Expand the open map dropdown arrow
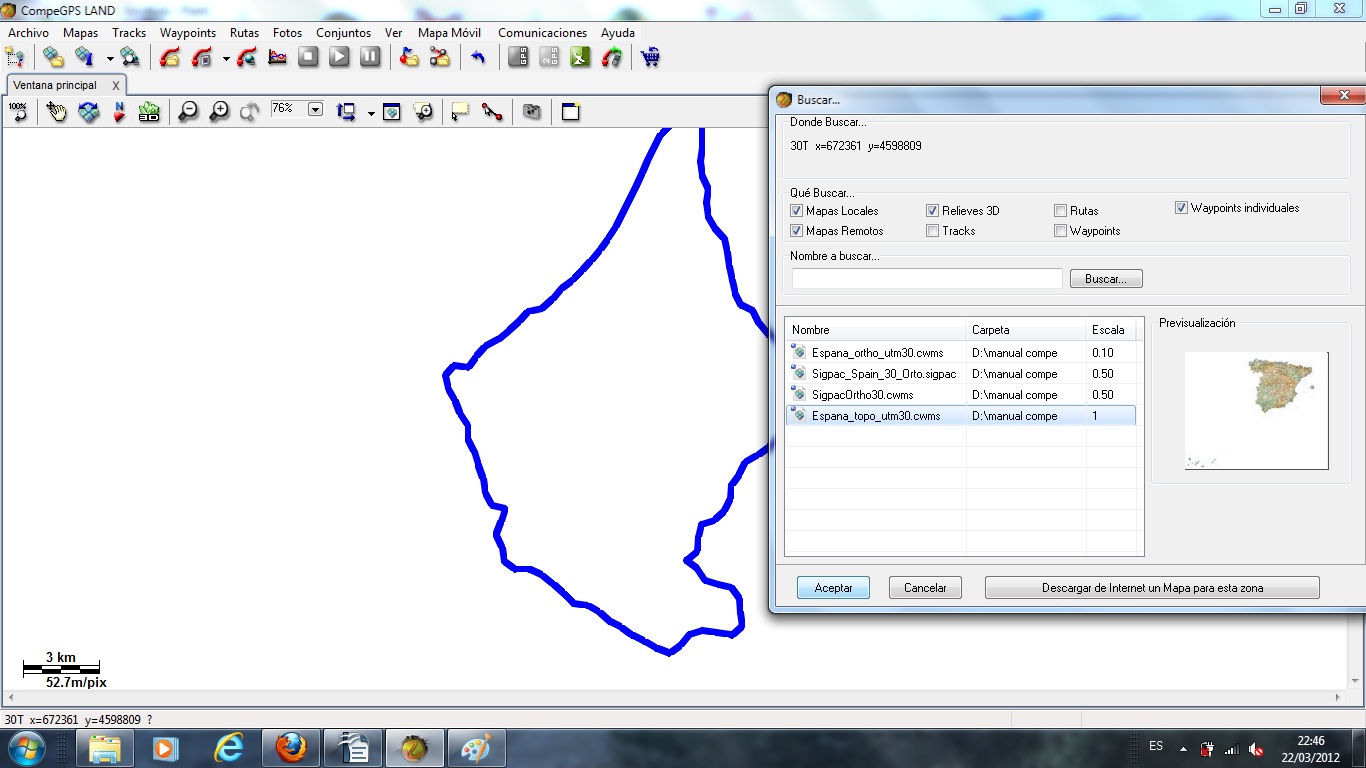The width and height of the screenshot is (1366, 768). [x=110, y=58]
